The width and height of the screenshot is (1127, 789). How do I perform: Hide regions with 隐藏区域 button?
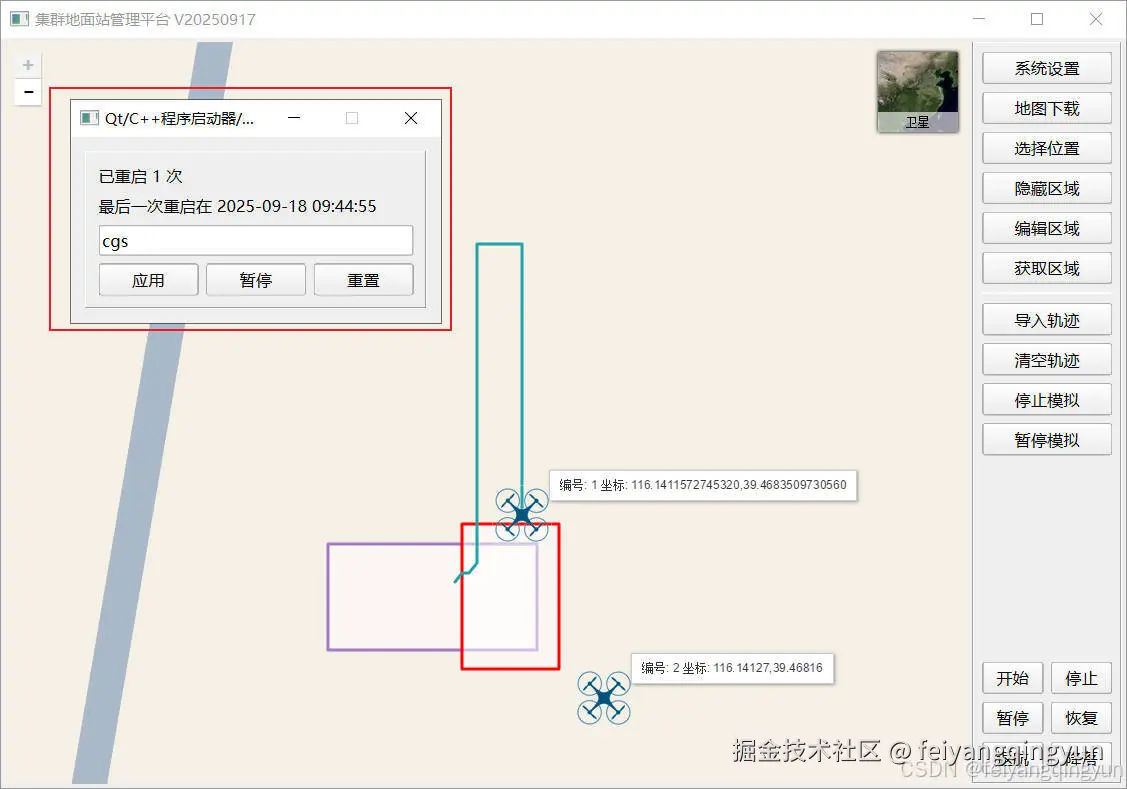click(1047, 188)
